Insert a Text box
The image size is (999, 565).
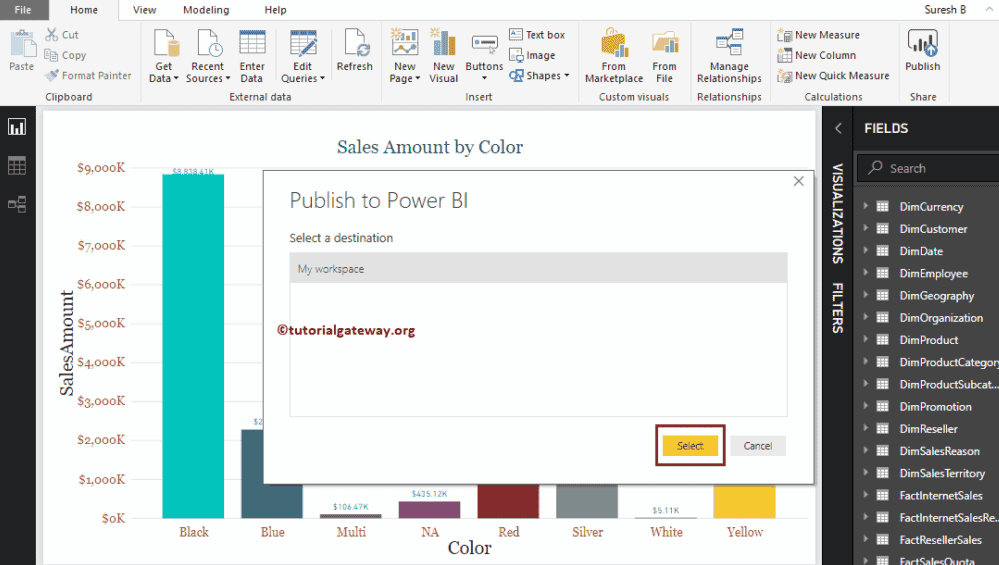click(x=537, y=34)
